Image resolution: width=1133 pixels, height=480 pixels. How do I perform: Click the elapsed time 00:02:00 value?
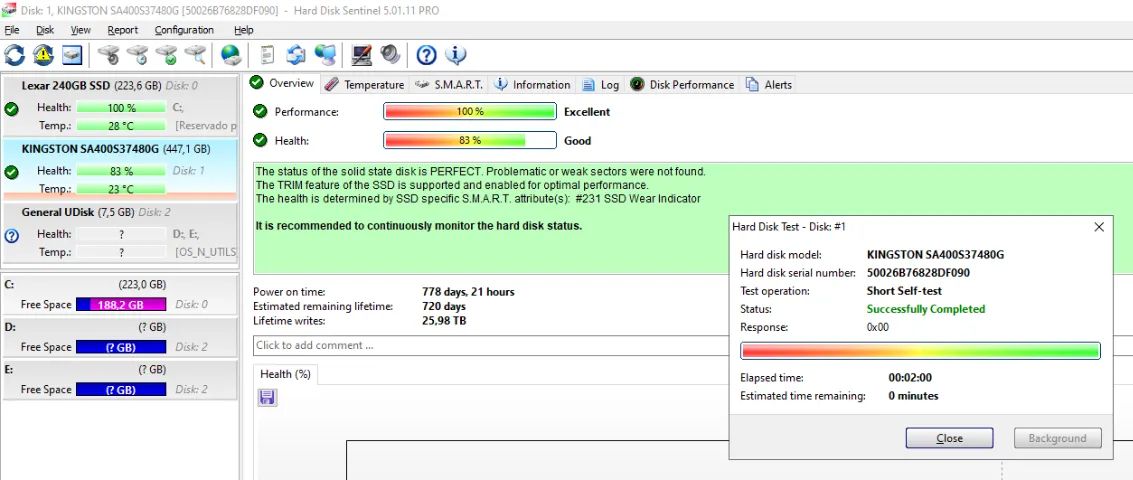point(910,378)
